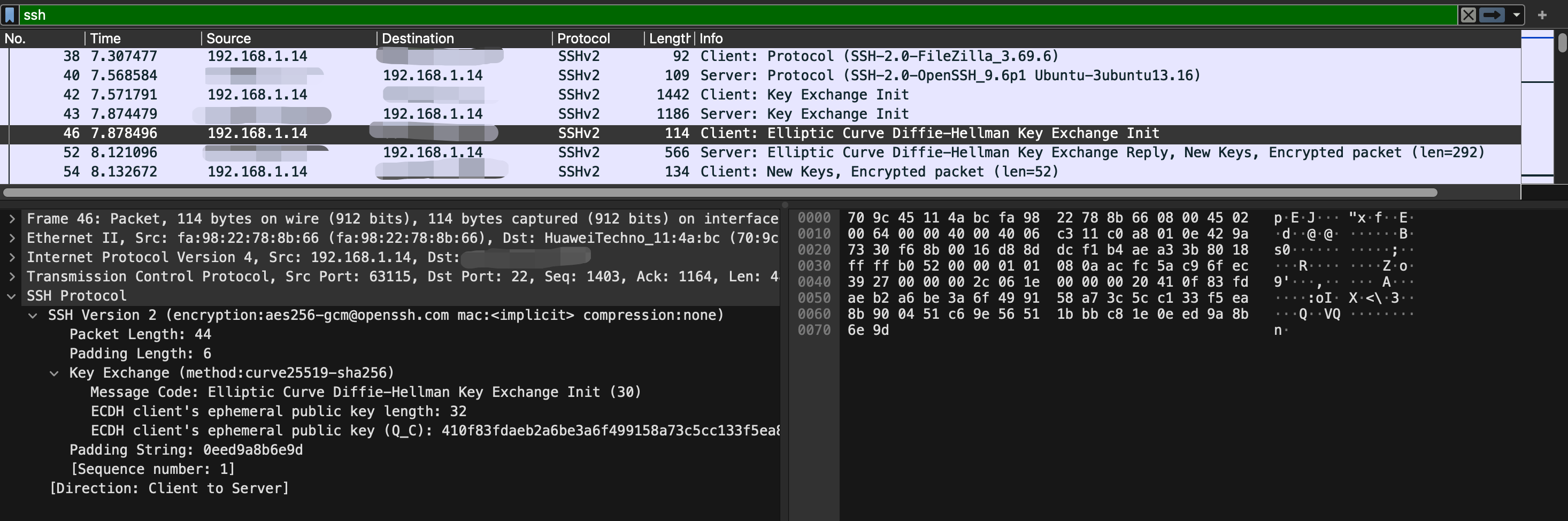
Task: Collapse the Key Exchange subtree
Action: tap(54, 373)
